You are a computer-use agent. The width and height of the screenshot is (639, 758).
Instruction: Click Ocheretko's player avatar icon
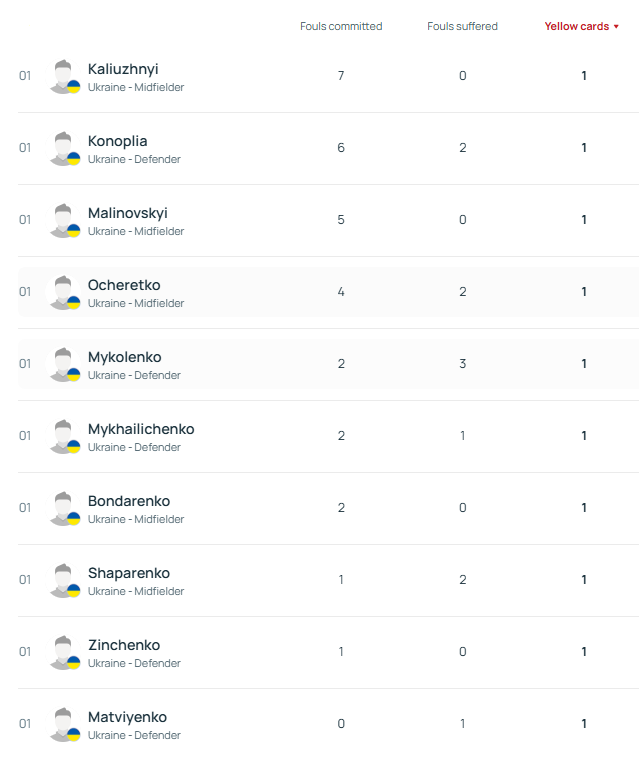click(64, 292)
